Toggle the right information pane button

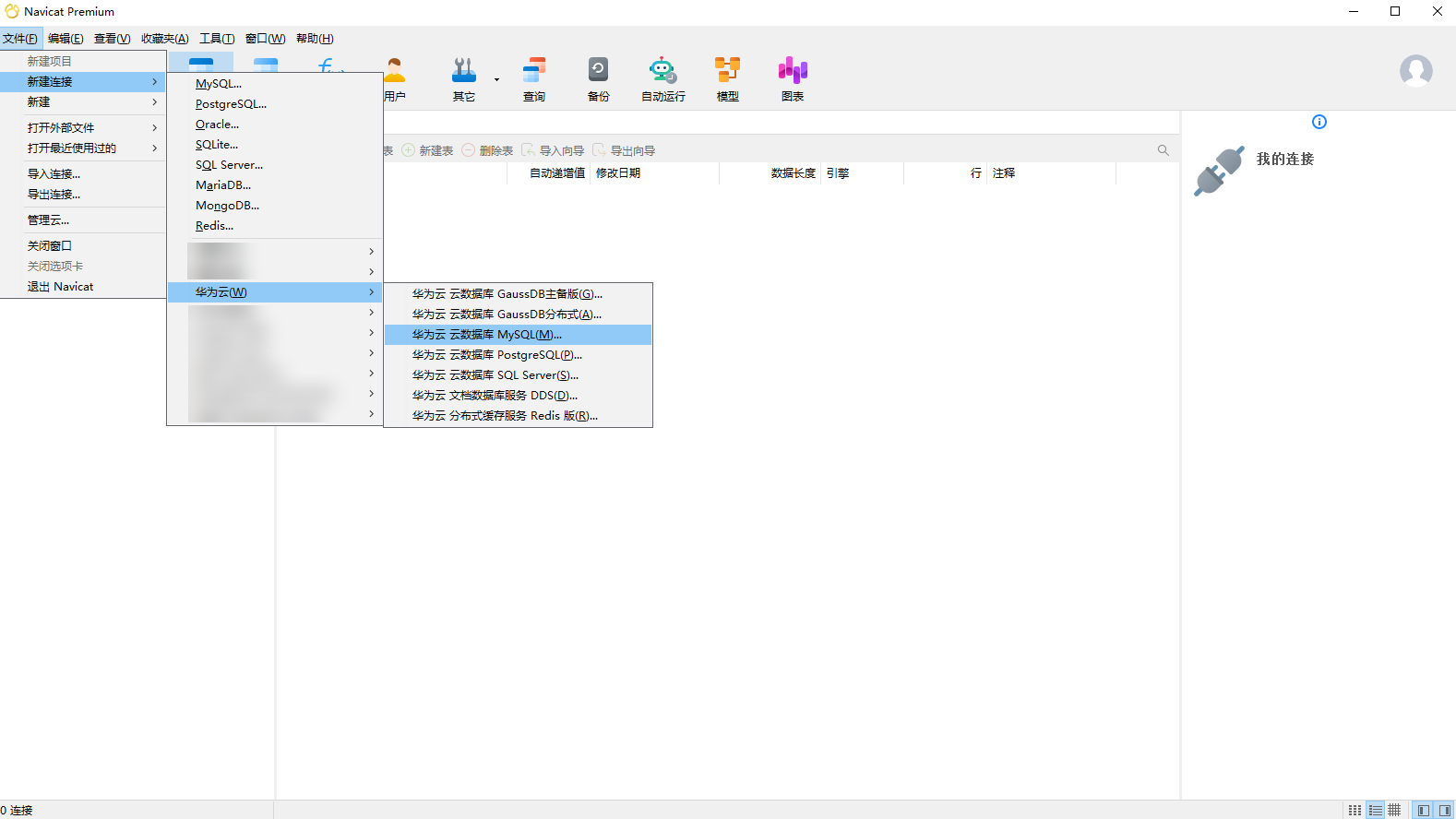[x=1444, y=810]
